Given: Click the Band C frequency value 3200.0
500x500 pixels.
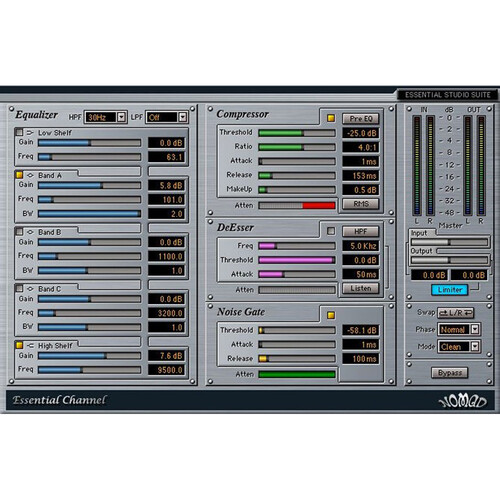Looking at the screenshot, I should pyautogui.click(x=166, y=313).
